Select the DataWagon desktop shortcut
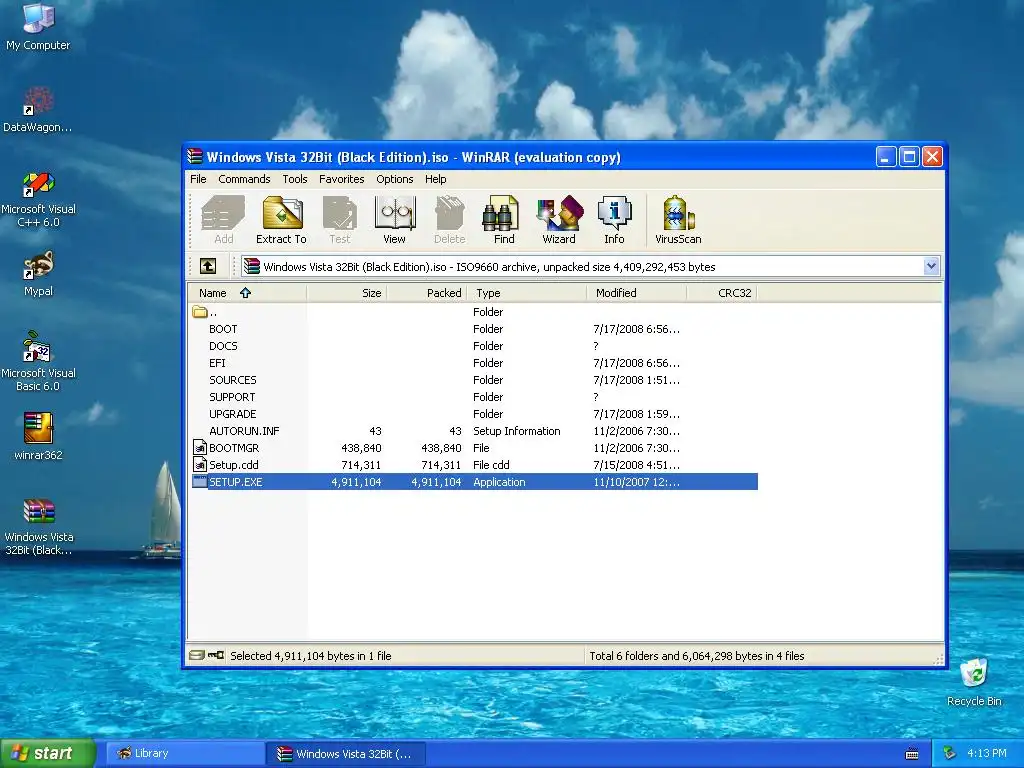This screenshot has height=768, width=1024. (x=38, y=110)
